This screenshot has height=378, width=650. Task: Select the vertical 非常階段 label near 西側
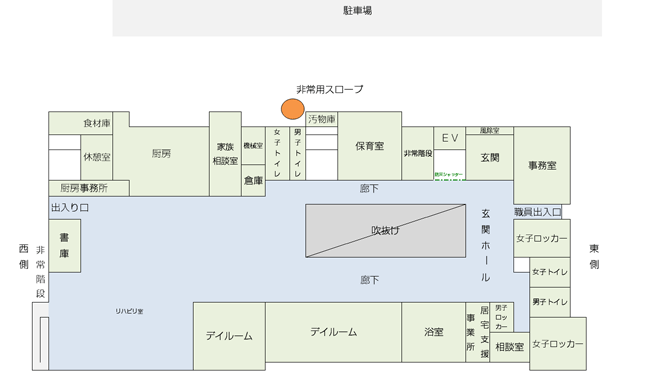pos(40,272)
